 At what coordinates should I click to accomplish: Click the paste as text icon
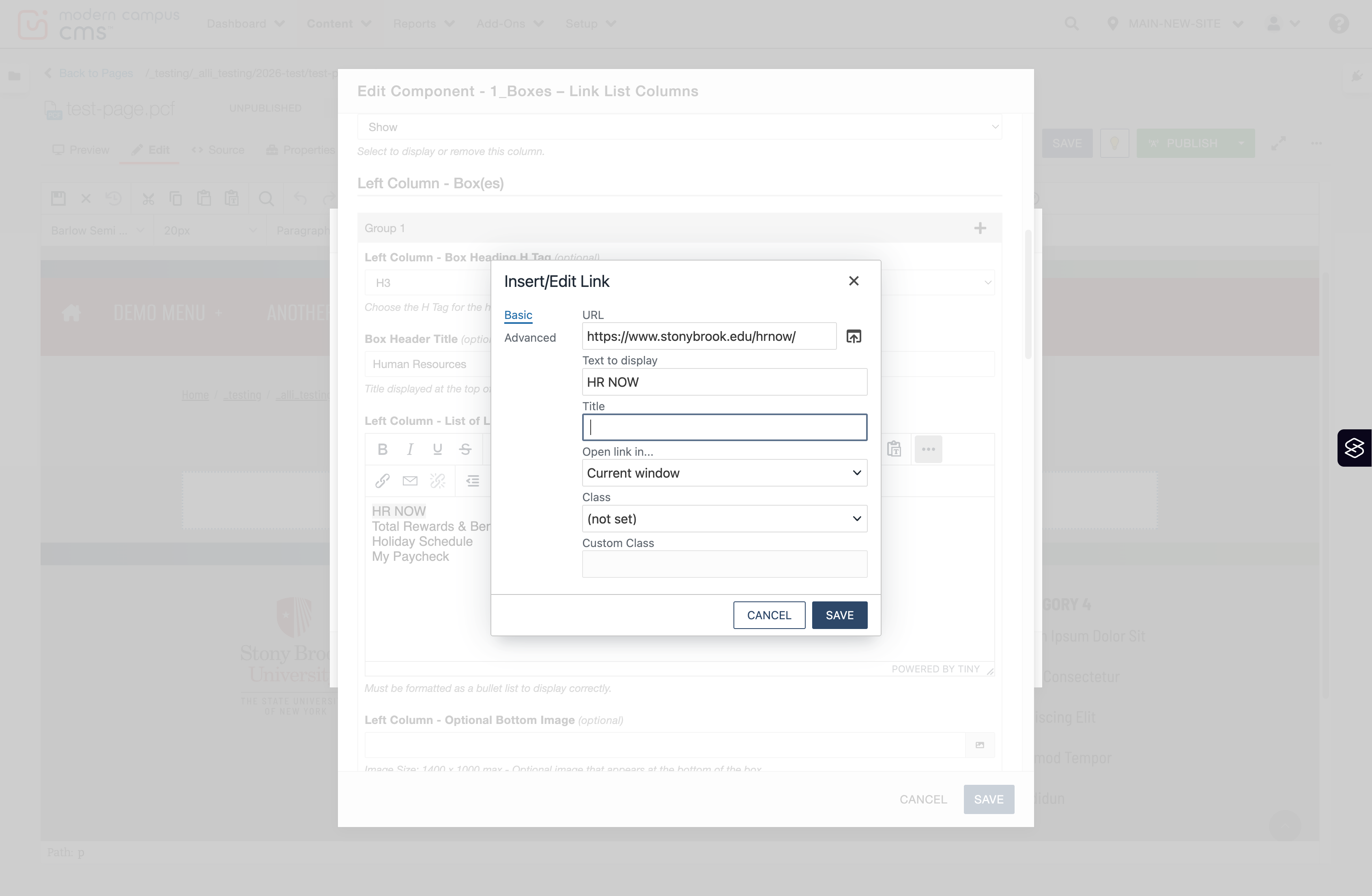894,449
